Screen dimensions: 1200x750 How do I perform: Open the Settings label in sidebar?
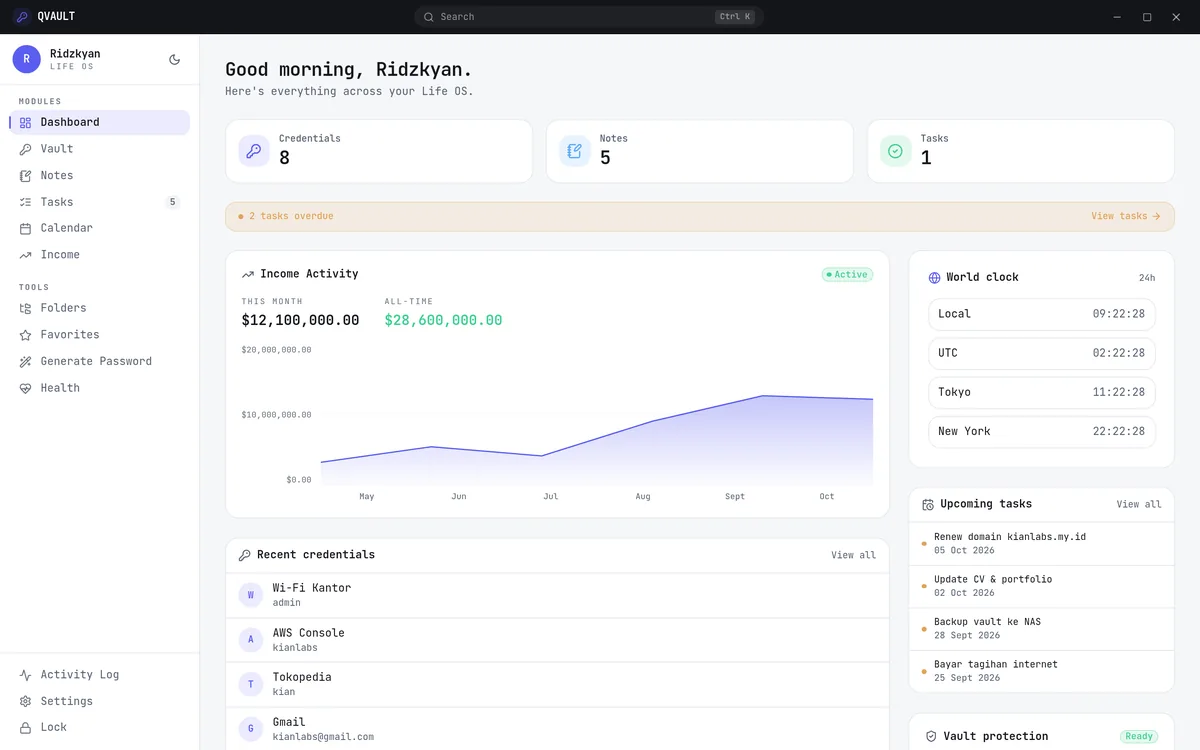click(x=67, y=702)
